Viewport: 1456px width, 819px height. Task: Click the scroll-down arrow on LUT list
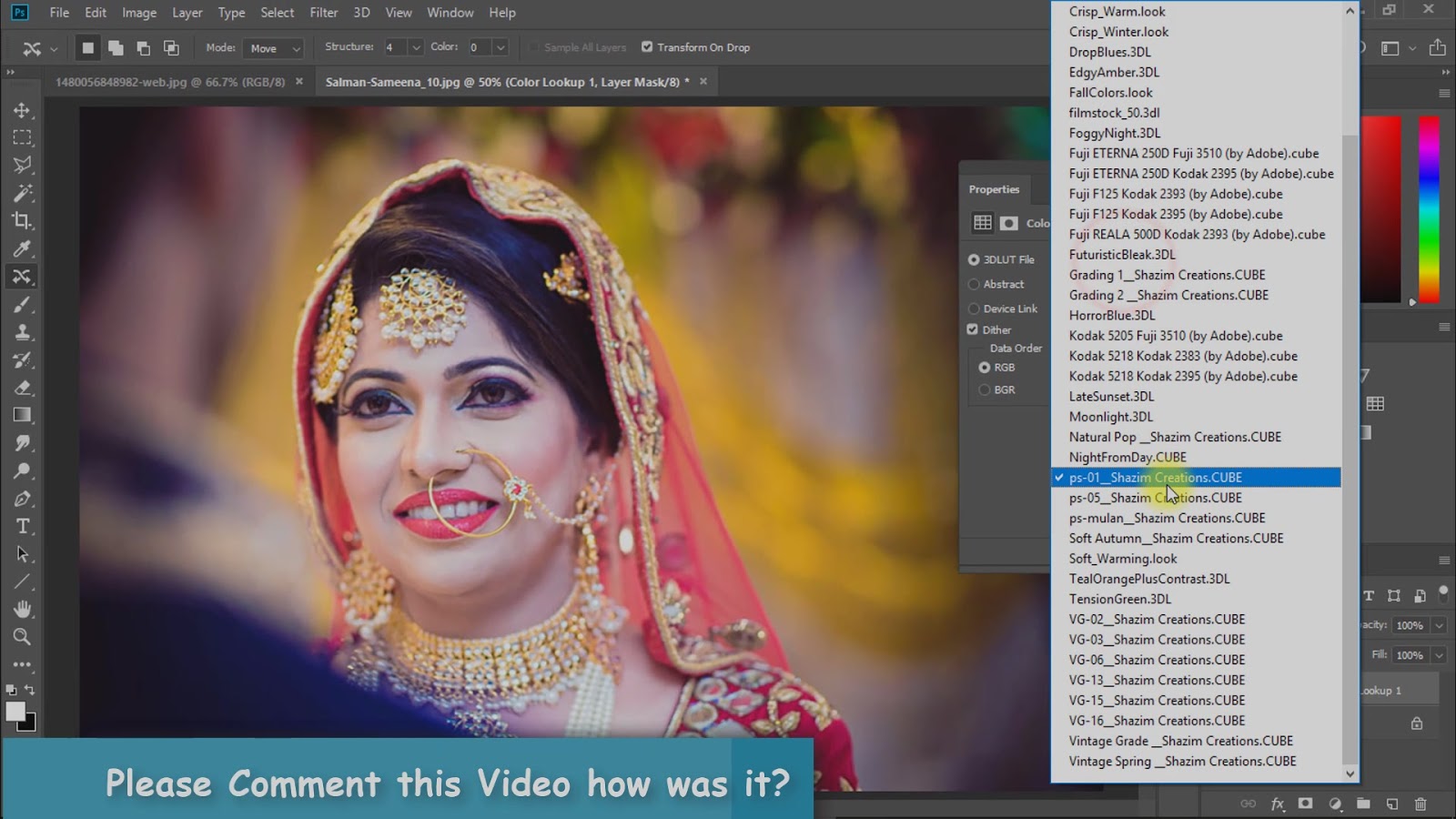click(x=1350, y=774)
